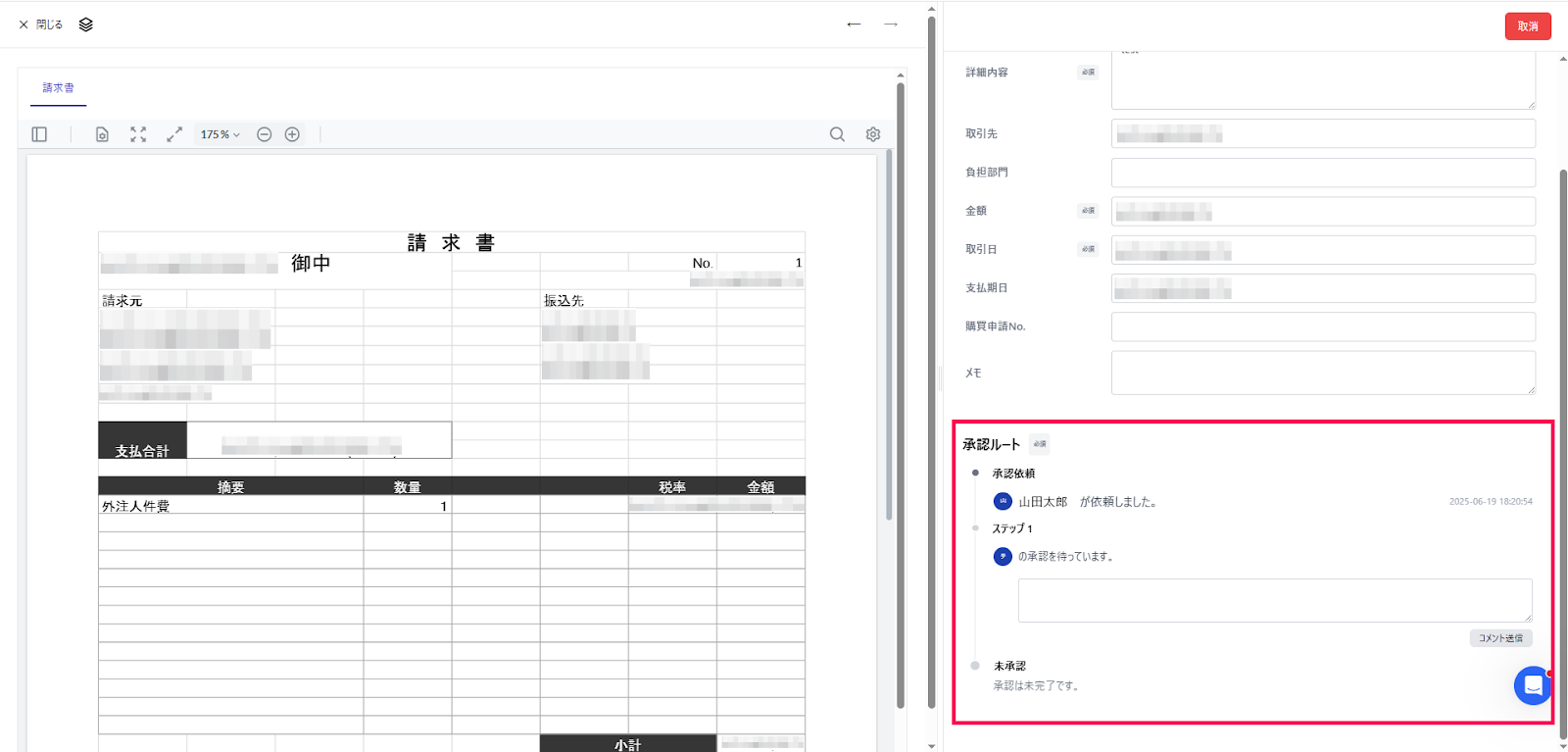The image size is (1568, 752).
Task: Click 山田太郎 user avatar icon
Action: pyautogui.click(x=1003, y=501)
